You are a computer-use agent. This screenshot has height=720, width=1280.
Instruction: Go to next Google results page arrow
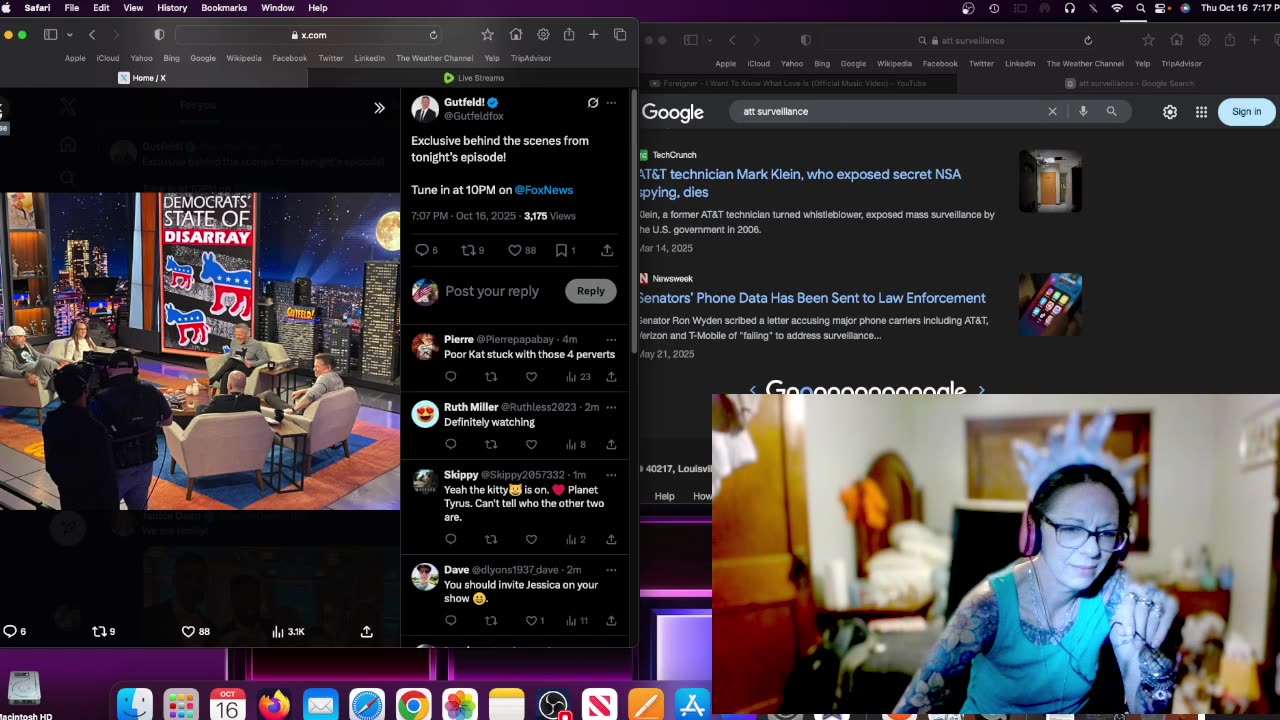point(981,390)
